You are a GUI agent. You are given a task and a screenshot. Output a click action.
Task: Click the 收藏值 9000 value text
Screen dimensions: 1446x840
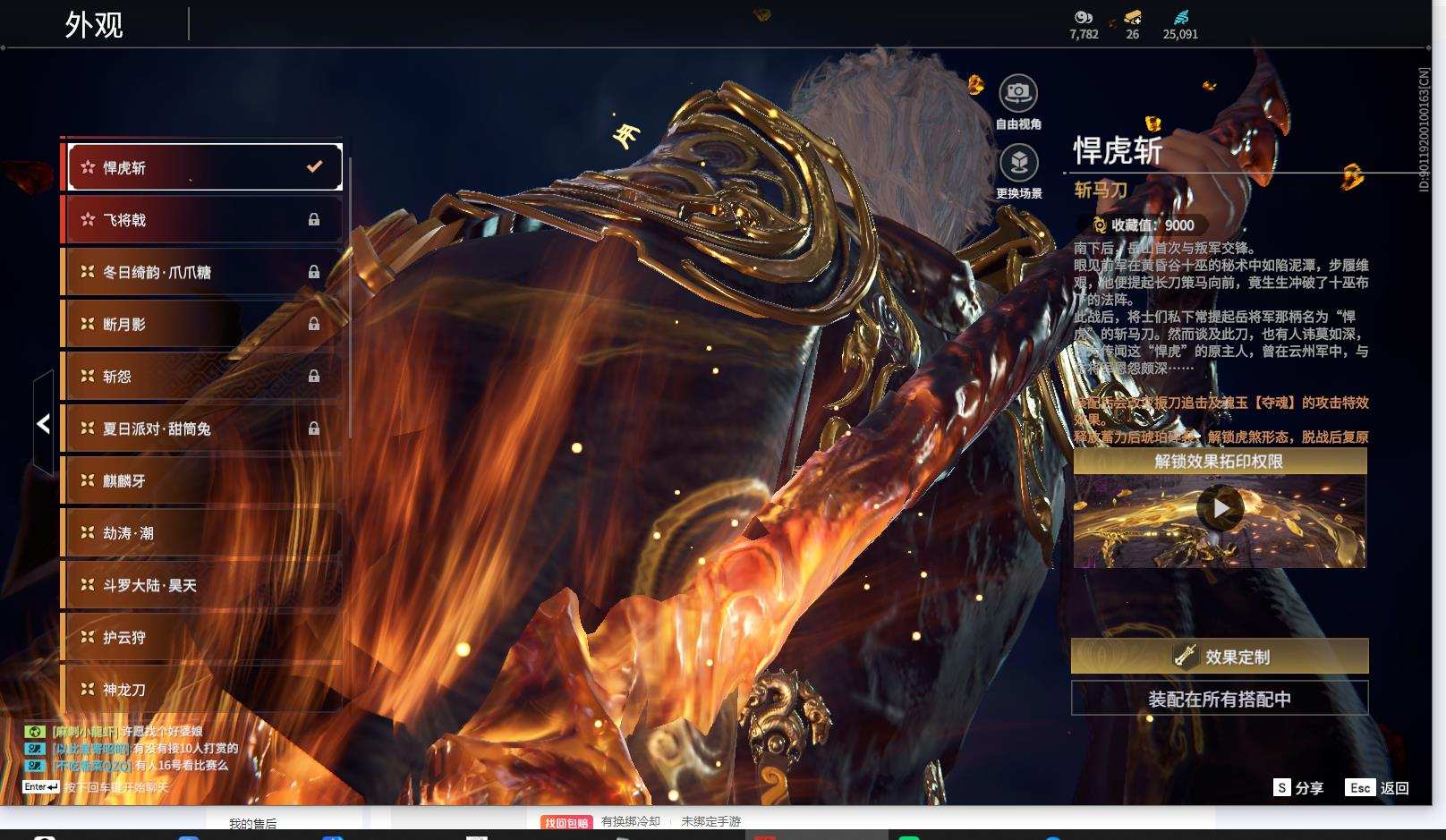point(1153,225)
